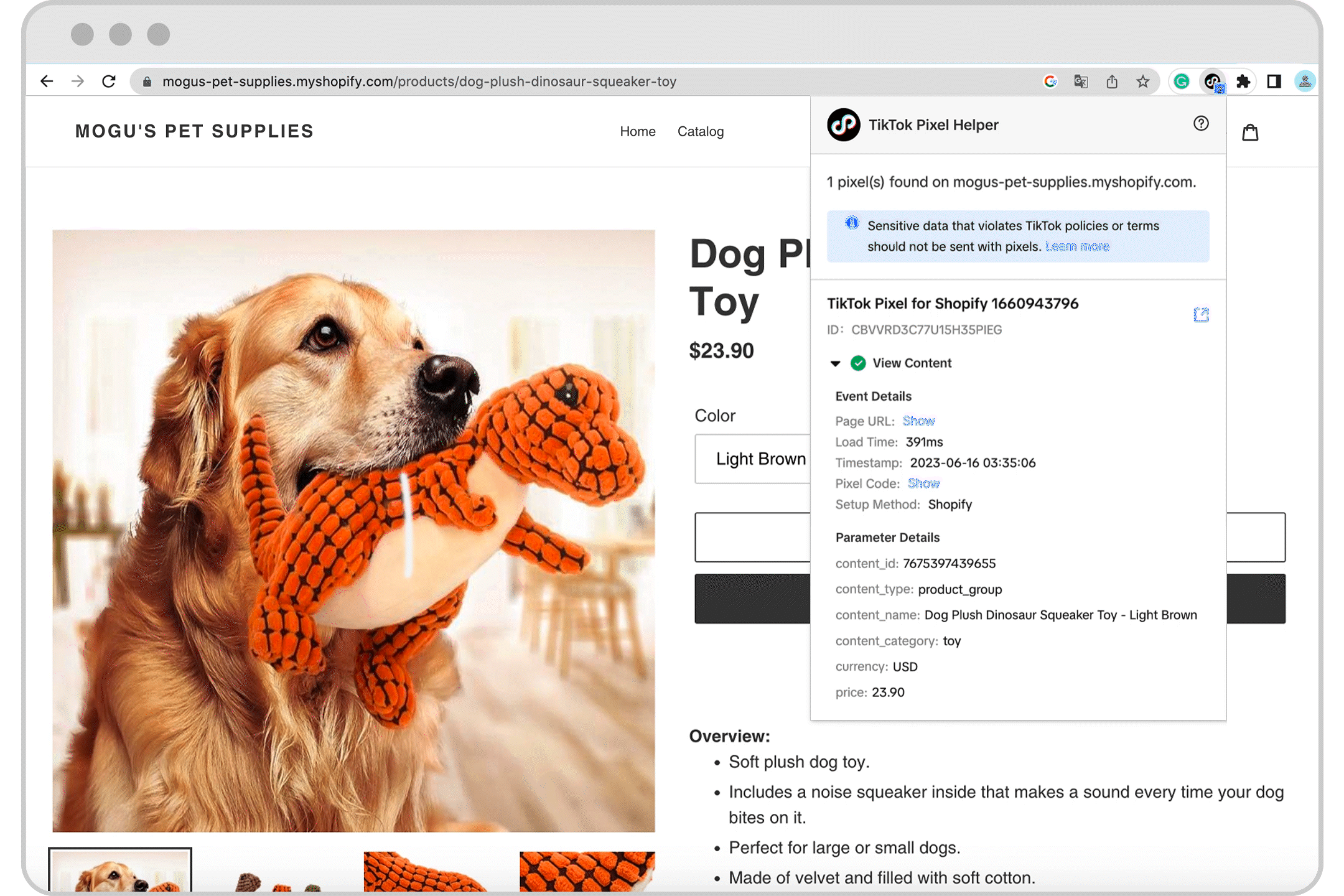Show the Page URL details
1344x896 pixels.
(x=919, y=420)
